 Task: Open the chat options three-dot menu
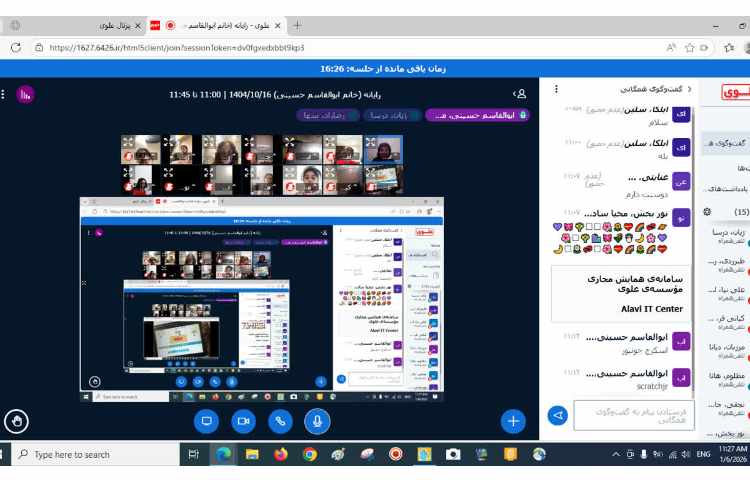(556, 89)
